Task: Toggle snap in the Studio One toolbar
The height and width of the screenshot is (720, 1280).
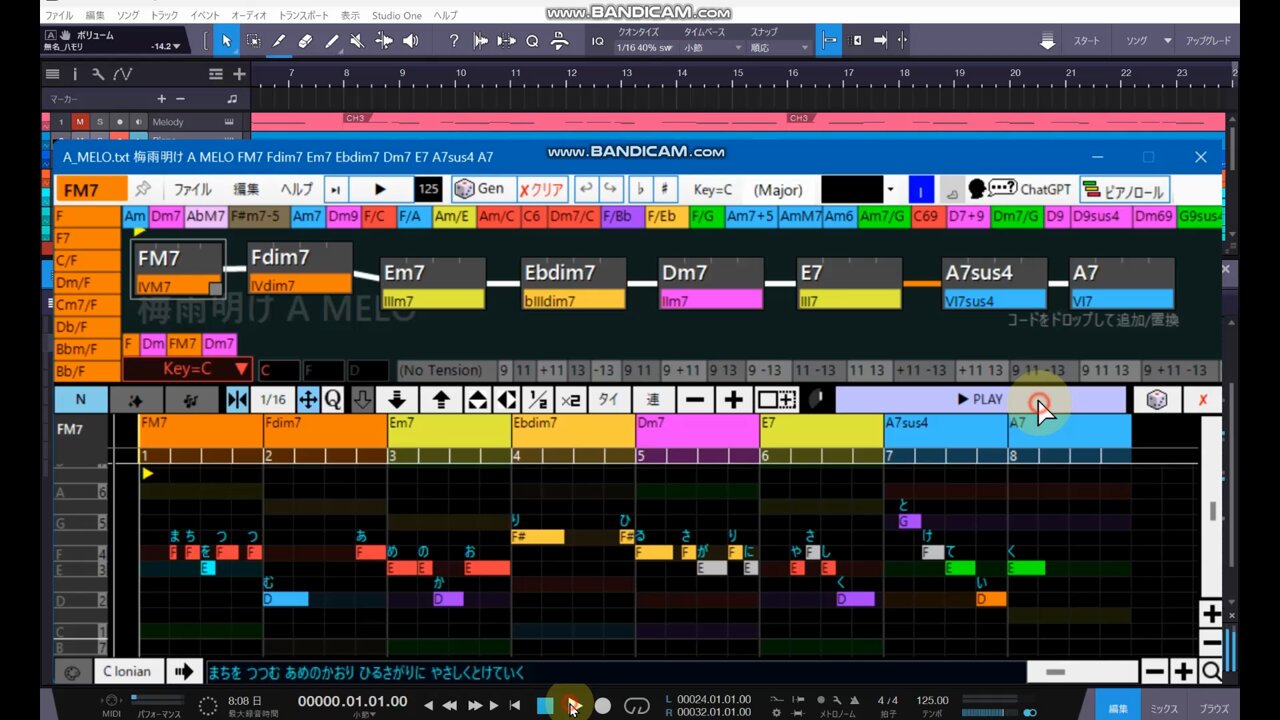Action: point(829,41)
